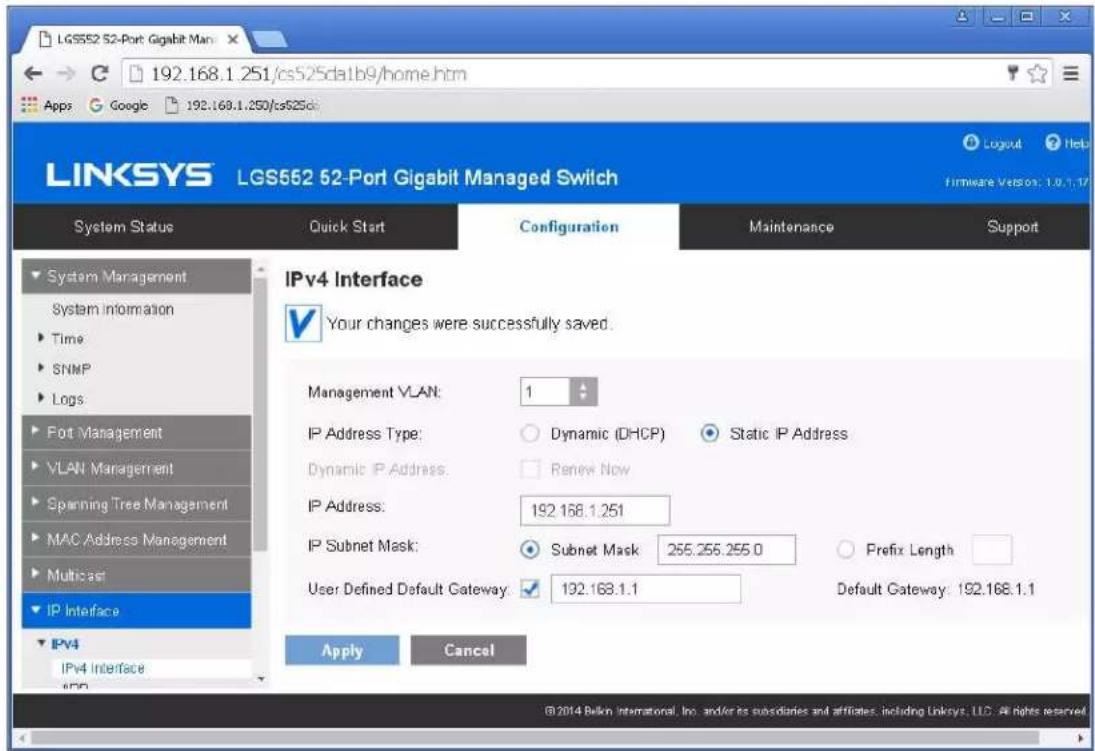This screenshot has height=751, width=1095.
Task: Click the Prefix Length input box
Action: [x=992, y=550]
